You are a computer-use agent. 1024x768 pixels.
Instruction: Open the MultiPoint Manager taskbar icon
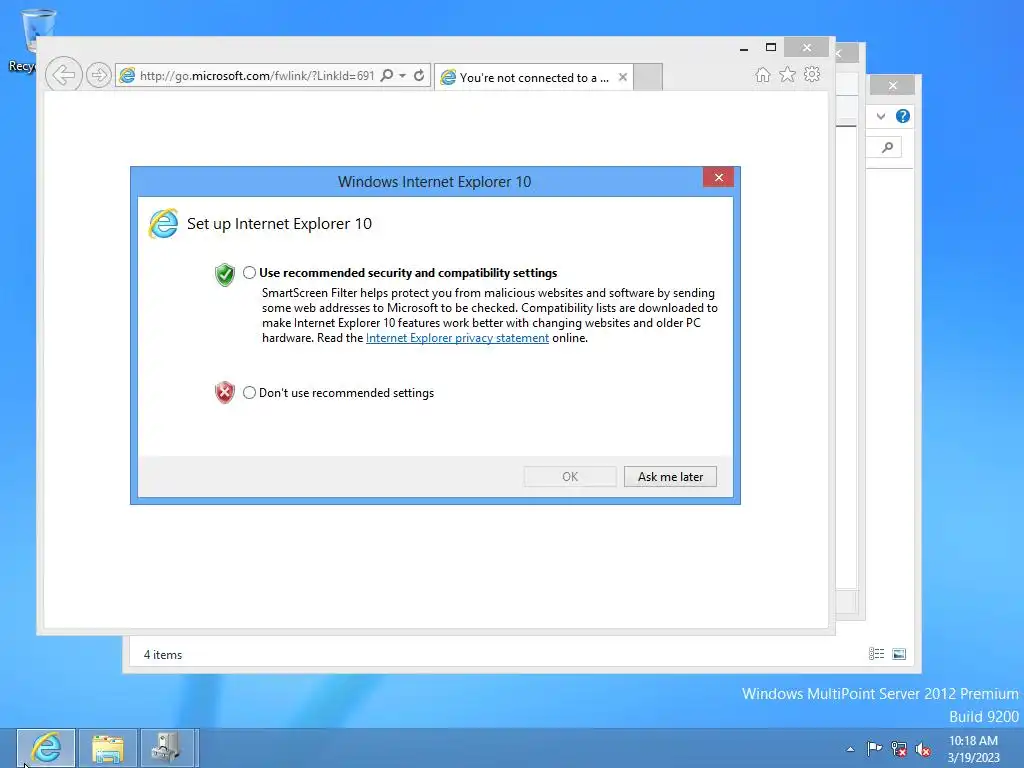pyautogui.click(x=166, y=748)
